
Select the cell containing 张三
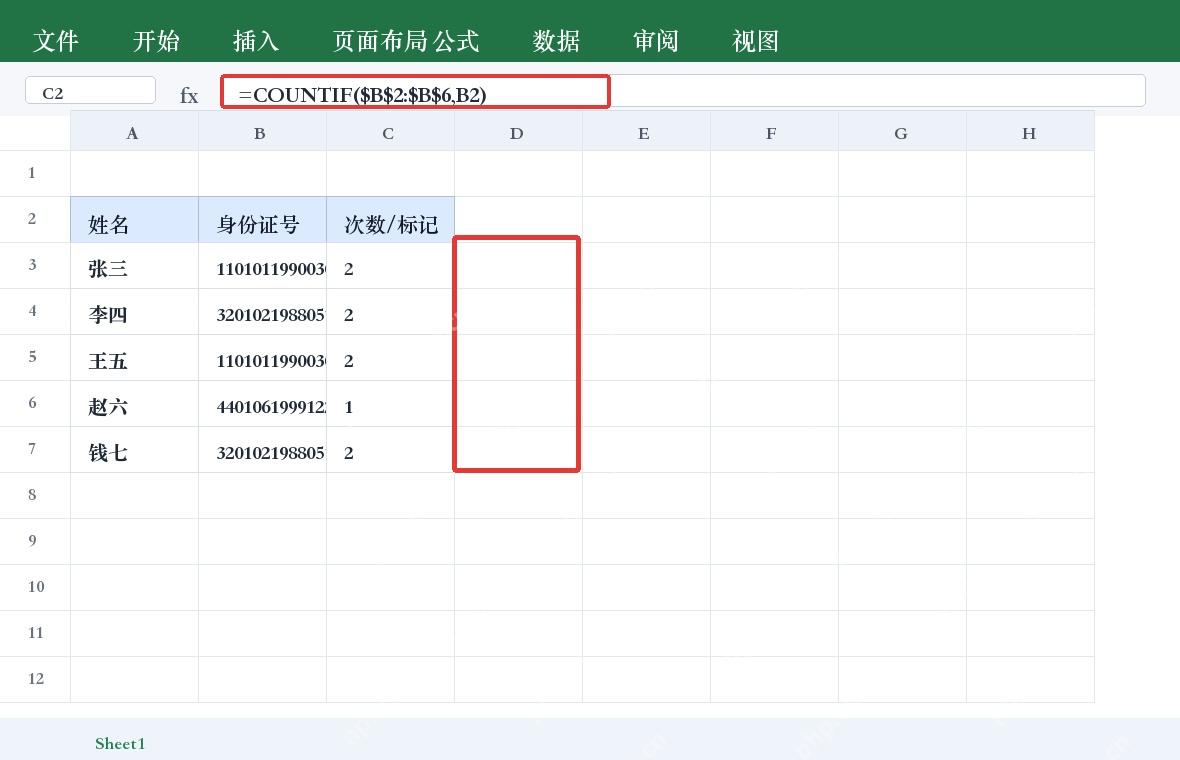[x=134, y=266]
